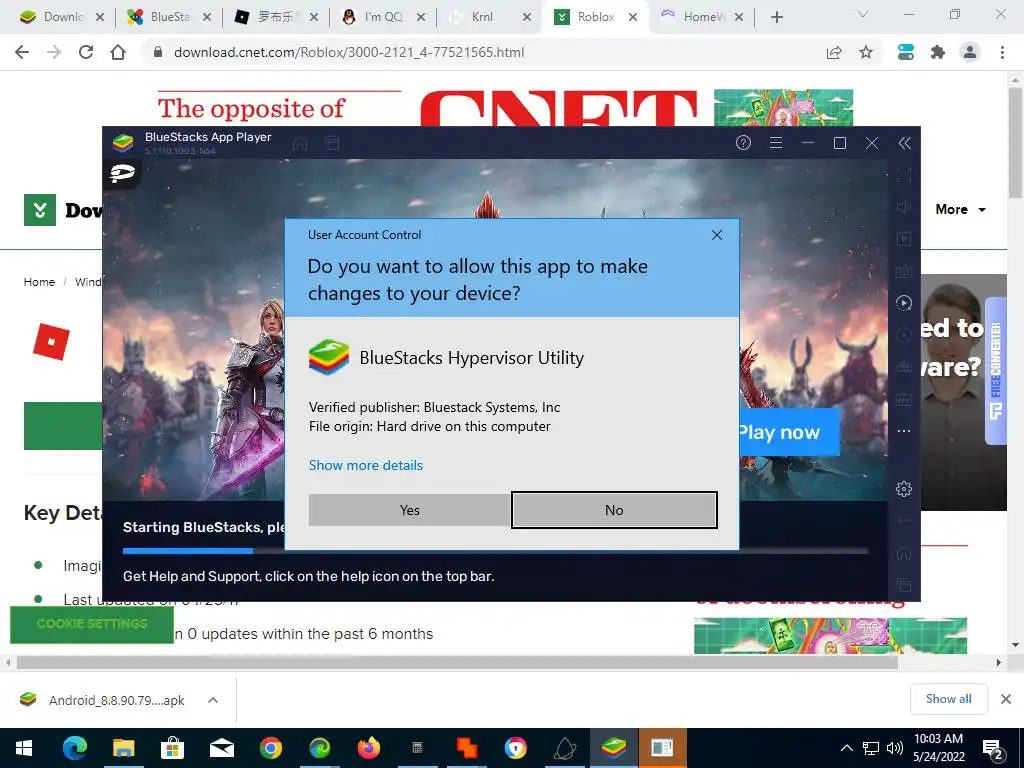Image resolution: width=1024 pixels, height=768 pixels.
Task: Expand Android apk download options chevron
Action: (213, 700)
